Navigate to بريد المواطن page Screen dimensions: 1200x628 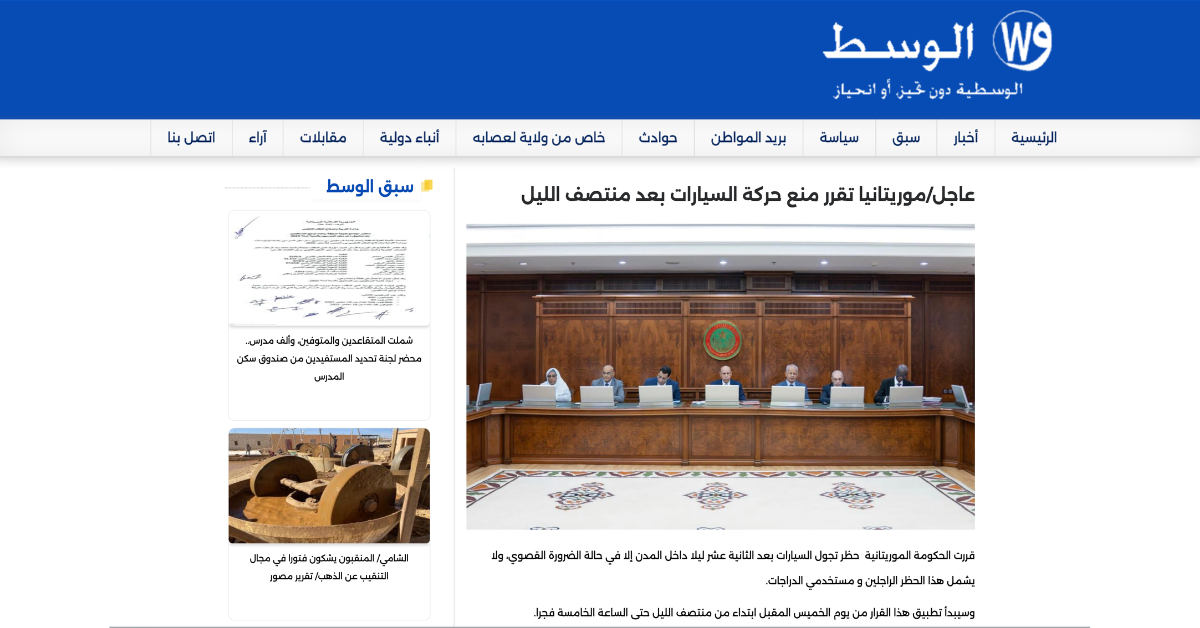(x=748, y=138)
